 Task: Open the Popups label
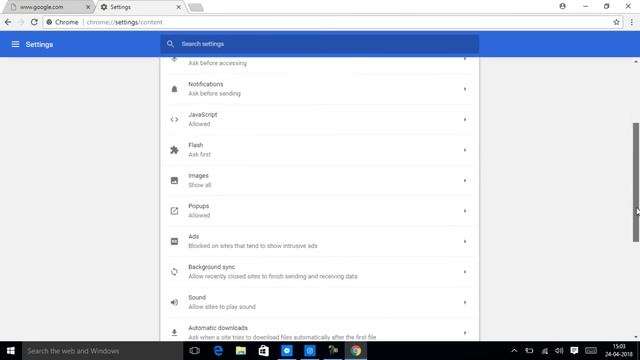tap(198, 206)
